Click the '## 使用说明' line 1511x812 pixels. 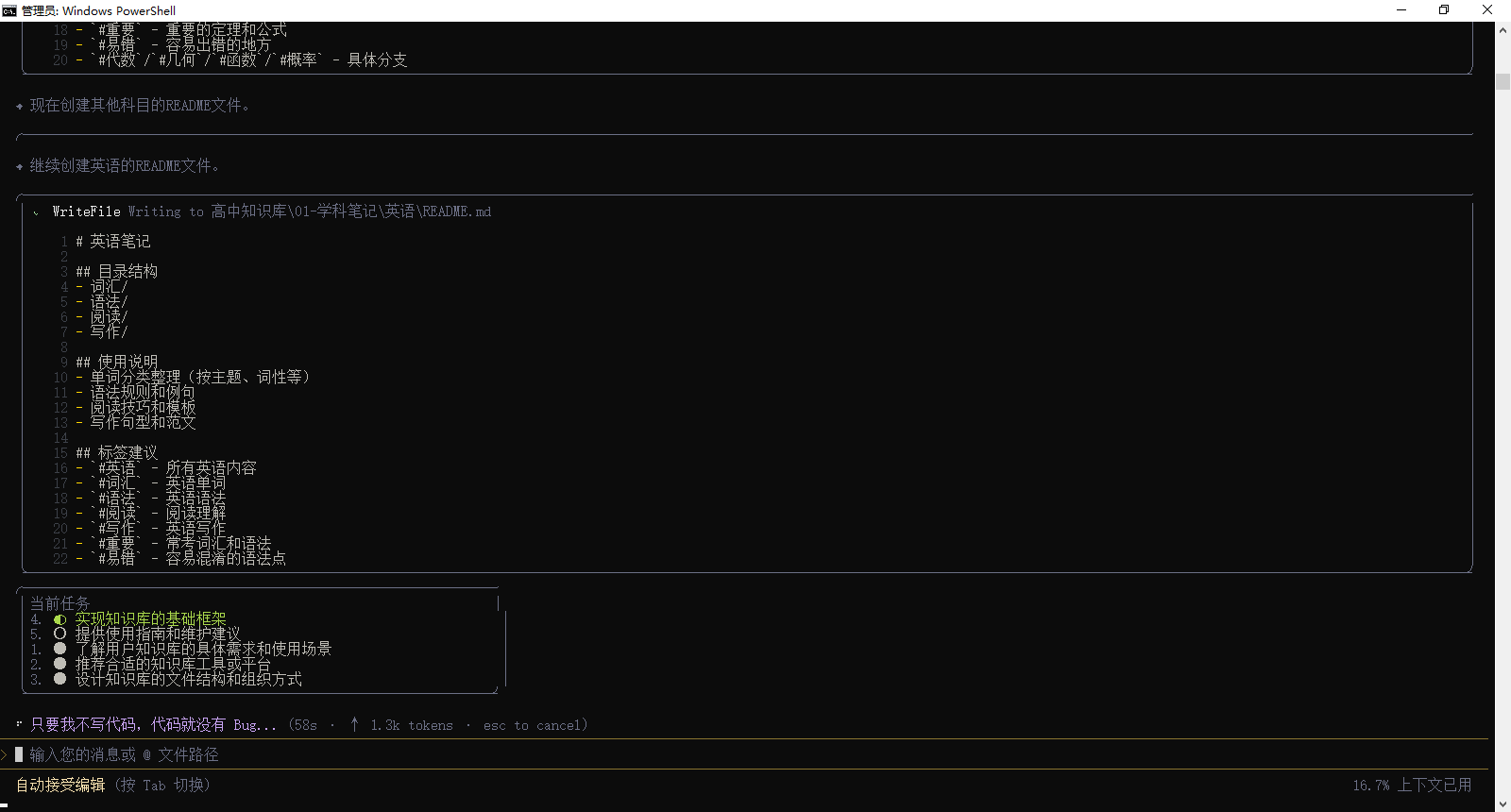pyautogui.click(x=117, y=363)
